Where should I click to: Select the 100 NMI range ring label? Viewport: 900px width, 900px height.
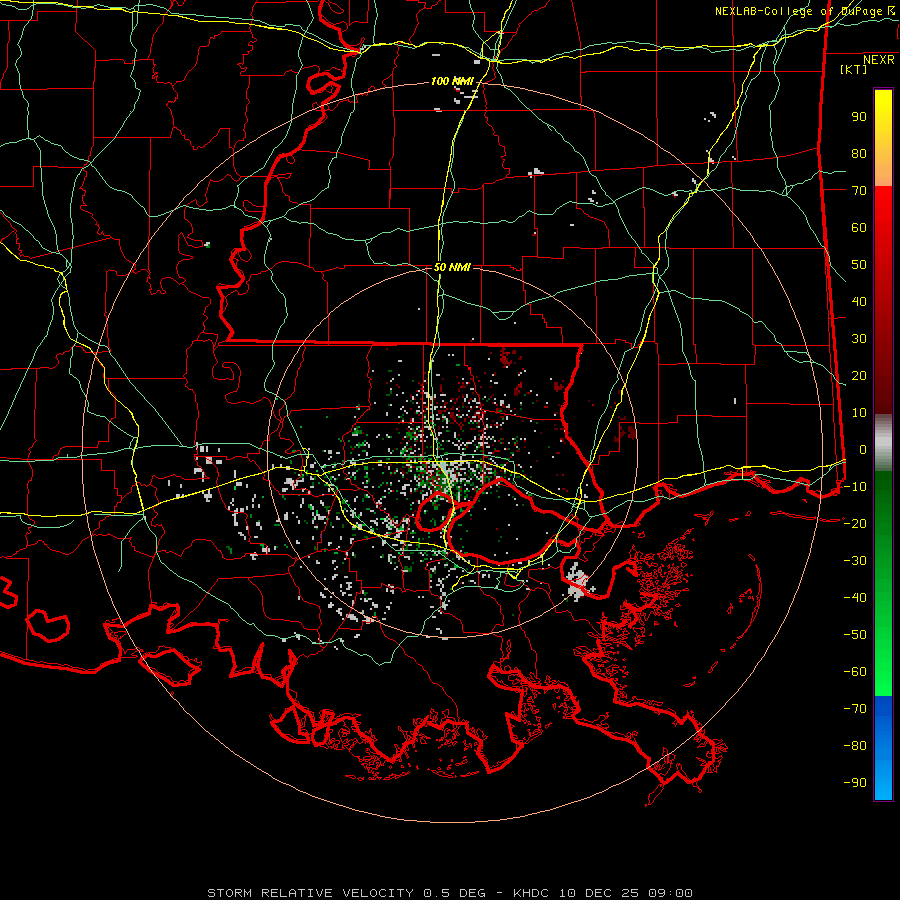point(452,82)
